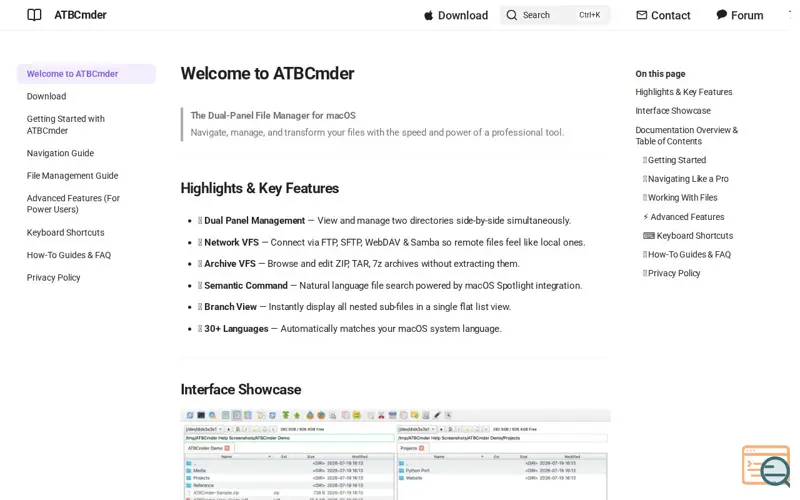Click the 30+ Languages bullet text
Screen dimensions: 800x500
pyautogui.click(x=350, y=329)
